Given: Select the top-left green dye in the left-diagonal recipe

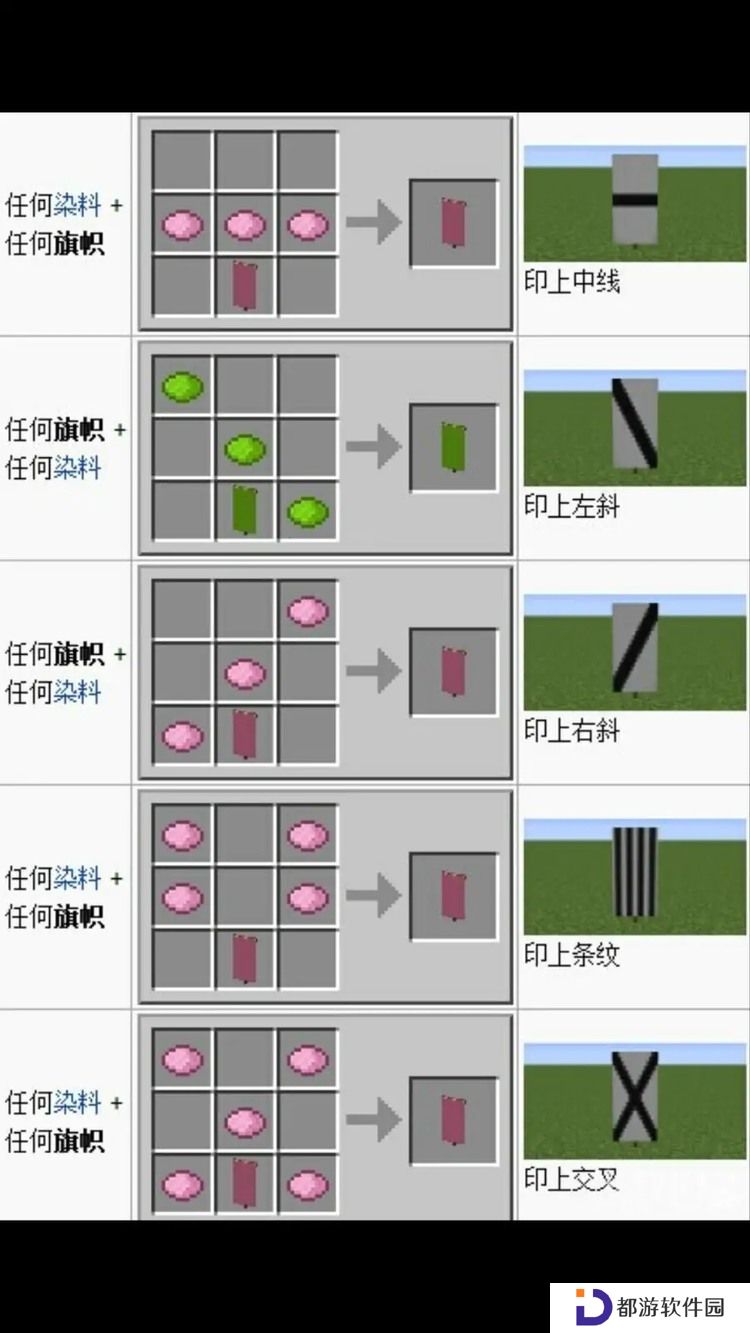Looking at the screenshot, I should (182, 386).
